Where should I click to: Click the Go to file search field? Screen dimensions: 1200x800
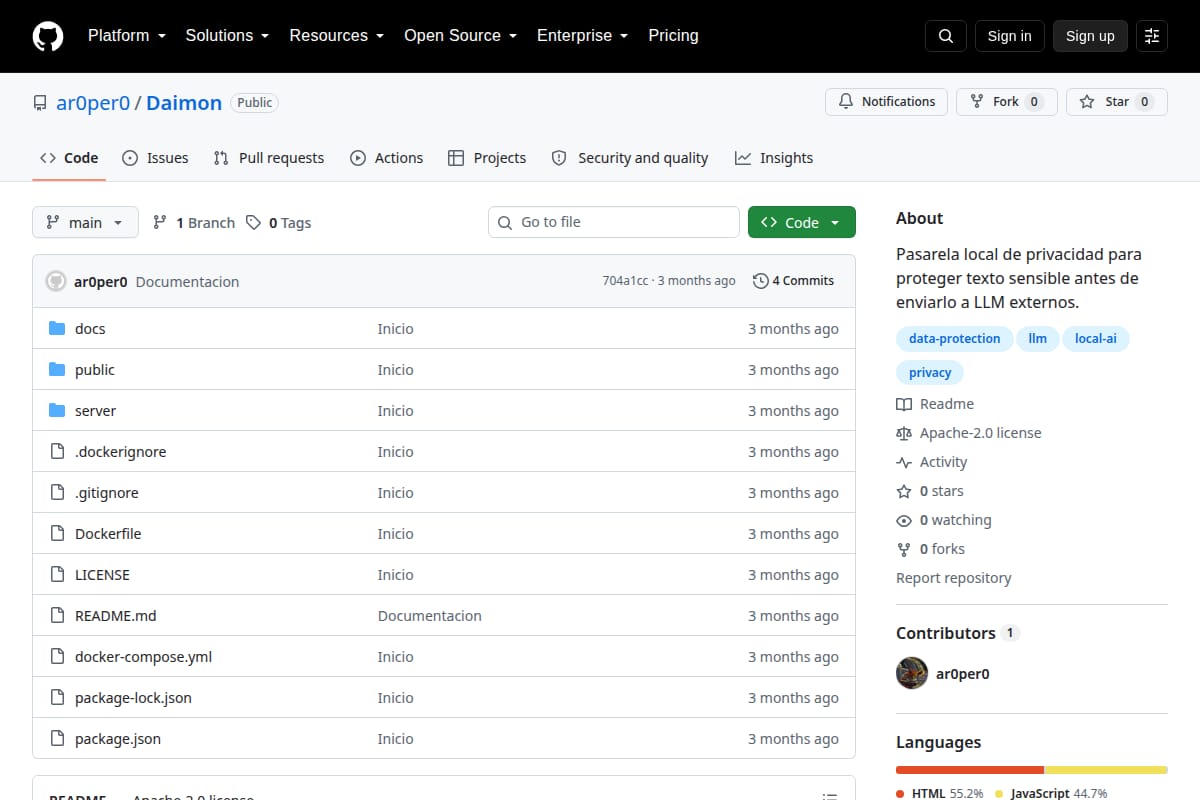point(614,222)
